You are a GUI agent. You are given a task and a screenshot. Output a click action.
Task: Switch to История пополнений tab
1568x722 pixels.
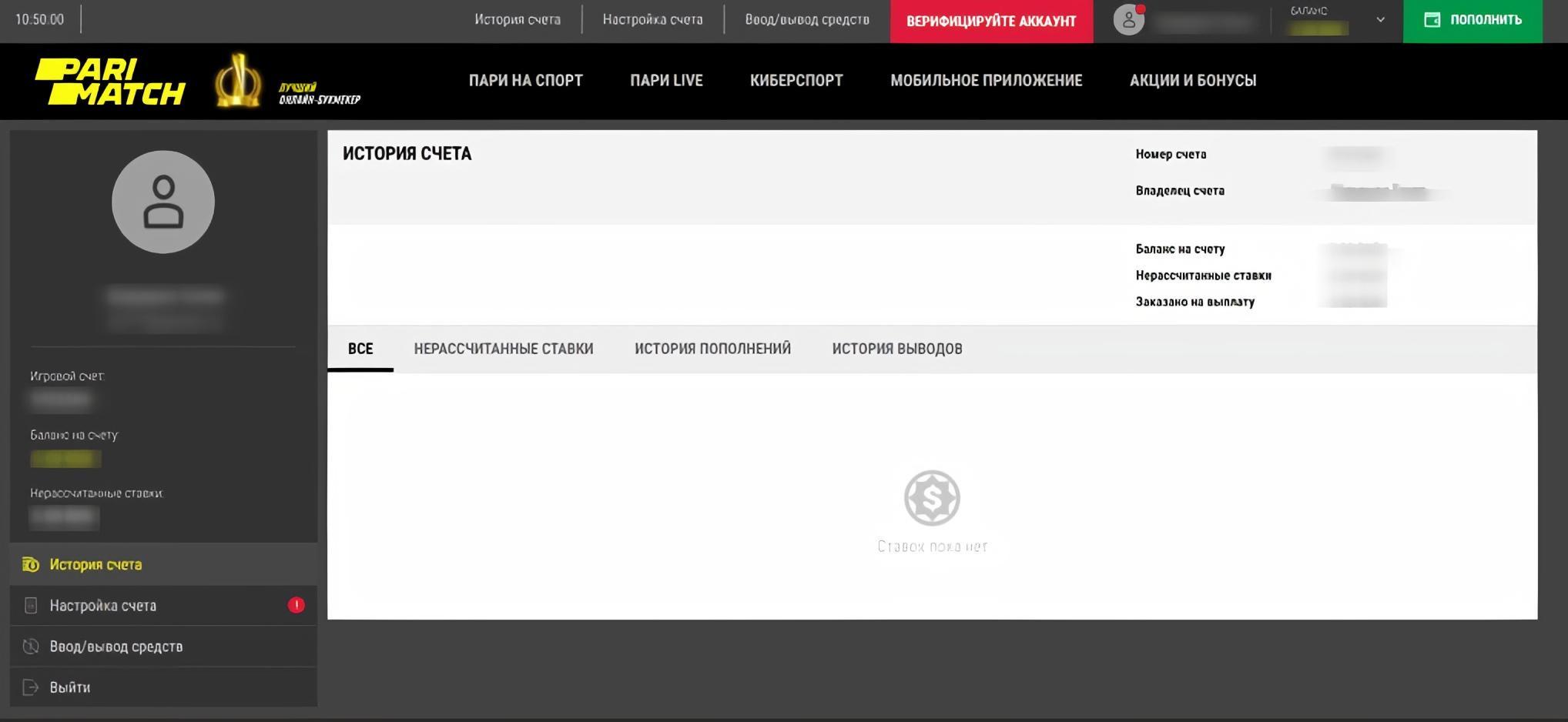coord(712,349)
